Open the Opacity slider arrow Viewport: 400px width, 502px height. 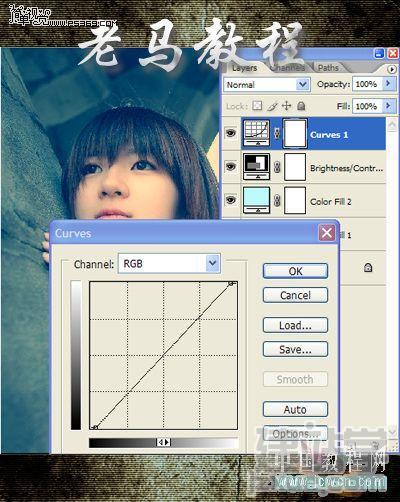coord(388,84)
